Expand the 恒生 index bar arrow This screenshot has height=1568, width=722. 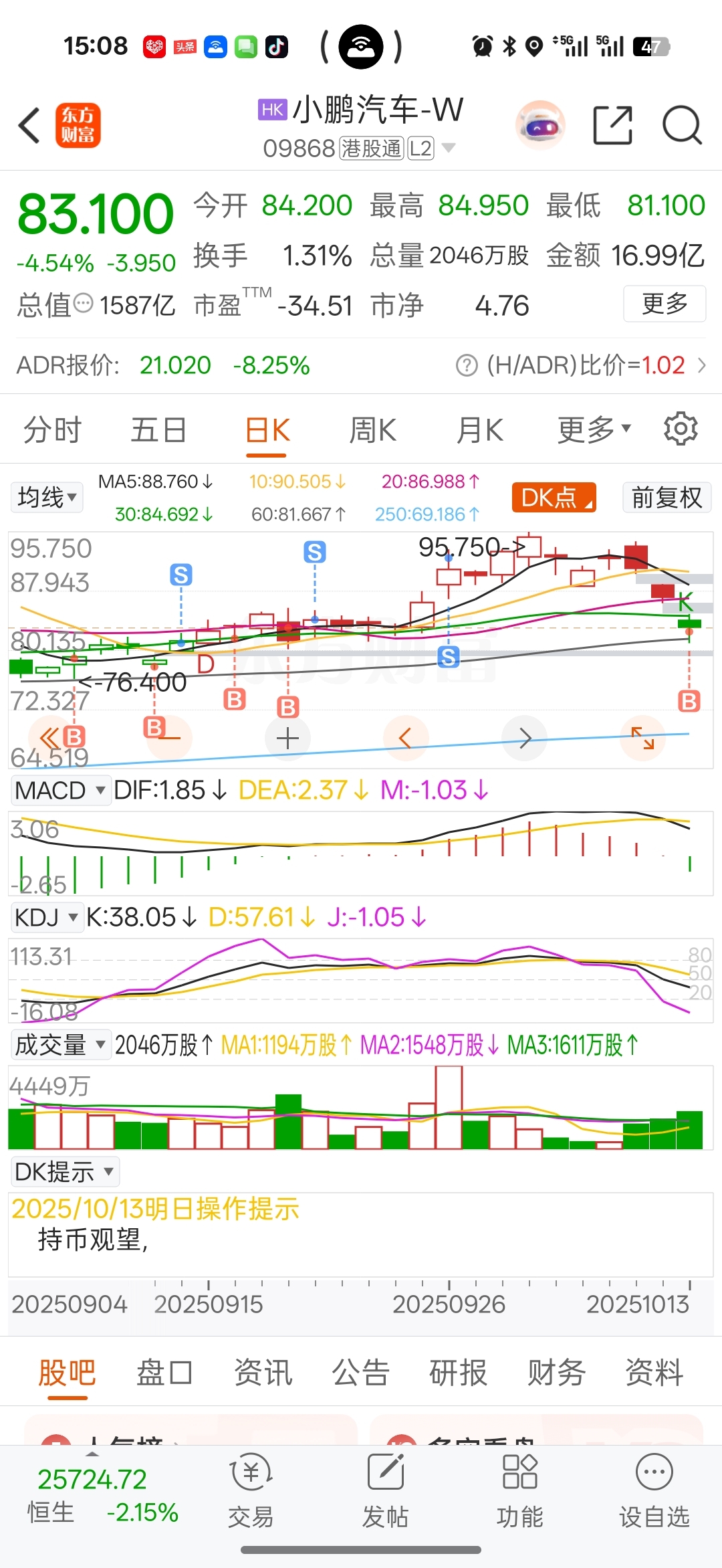pos(93,1454)
